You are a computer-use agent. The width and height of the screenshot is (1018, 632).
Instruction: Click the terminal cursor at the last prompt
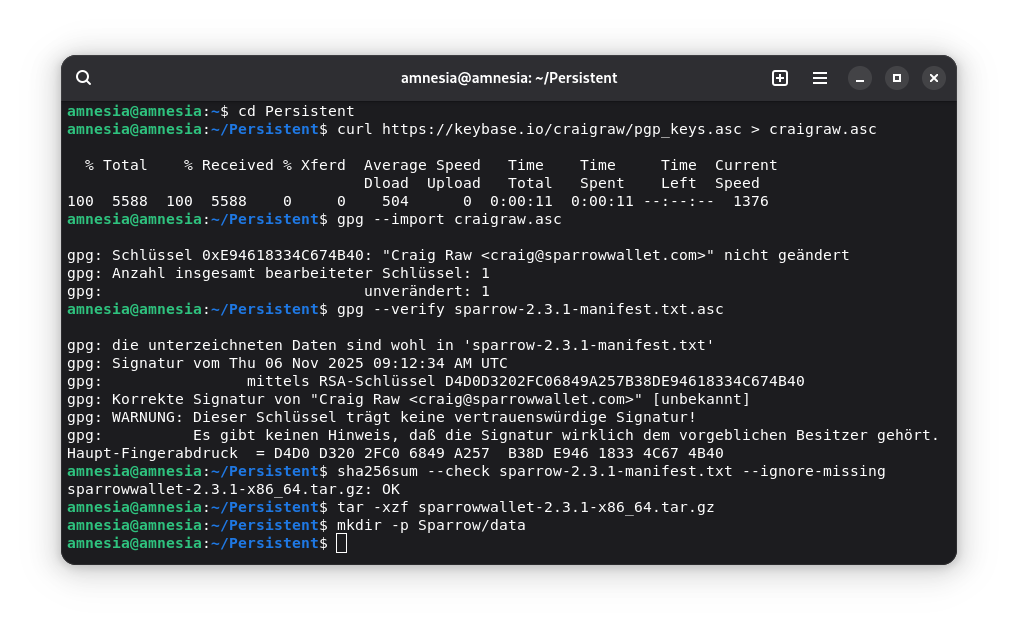(x=342, y=543)
